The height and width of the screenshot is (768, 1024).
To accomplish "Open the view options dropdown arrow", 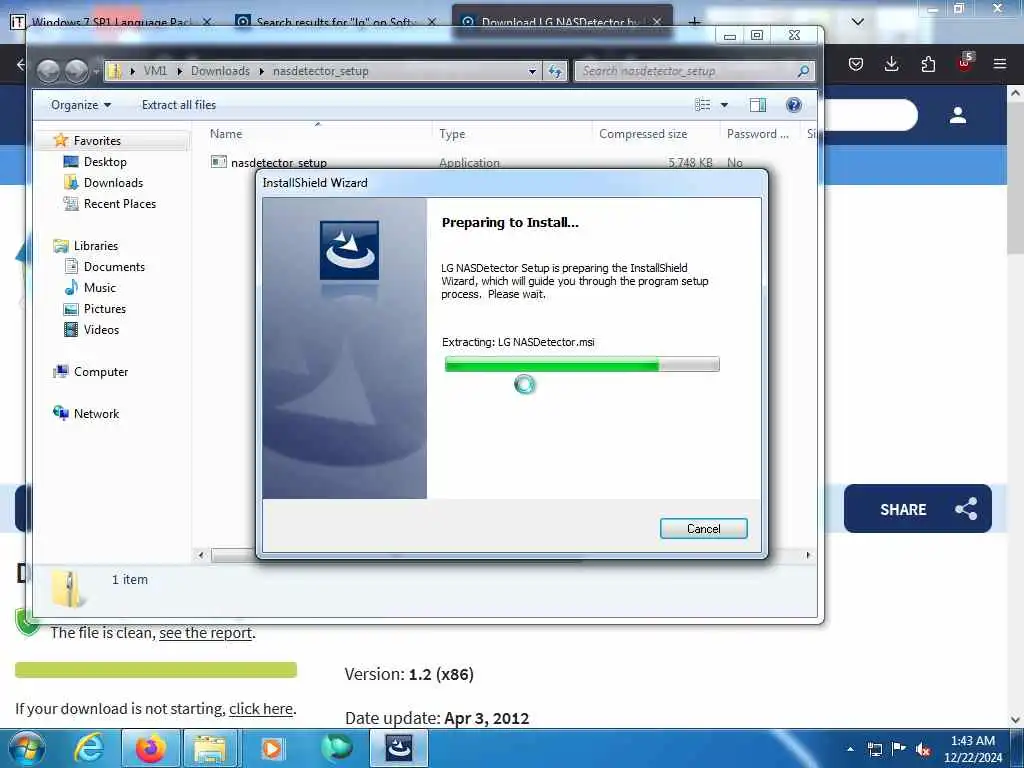I will tap(724, 105).
